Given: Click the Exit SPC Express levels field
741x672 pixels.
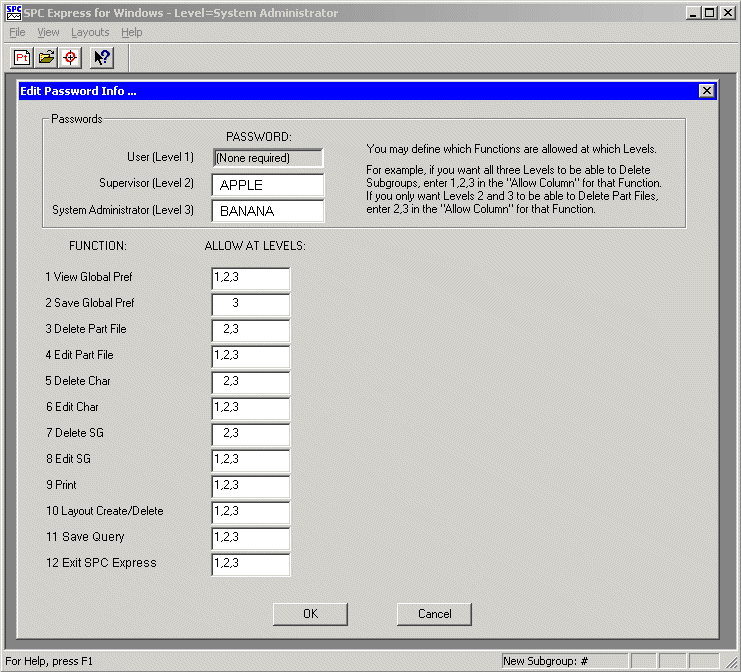Looking at the screenshot, I should (251, 564).
